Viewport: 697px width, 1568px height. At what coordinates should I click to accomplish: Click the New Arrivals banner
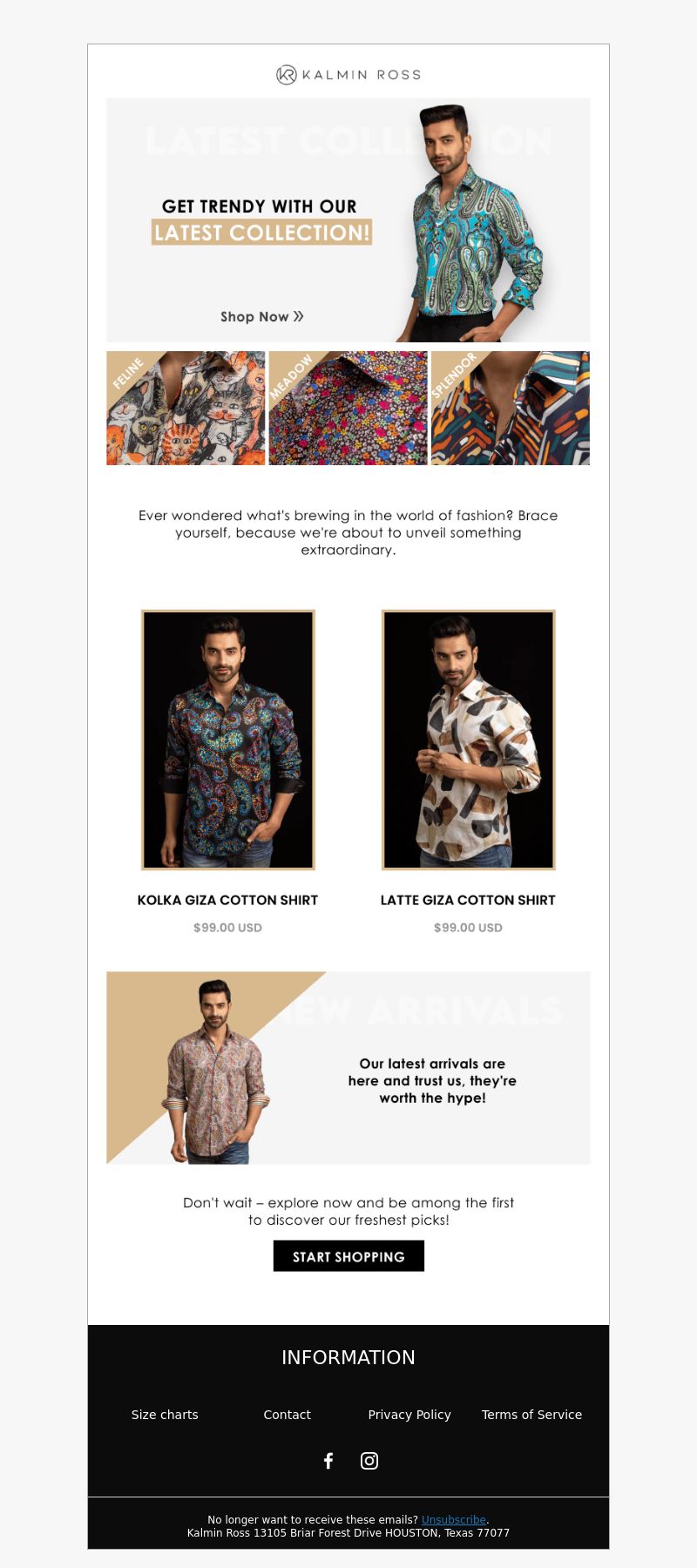348,1068
